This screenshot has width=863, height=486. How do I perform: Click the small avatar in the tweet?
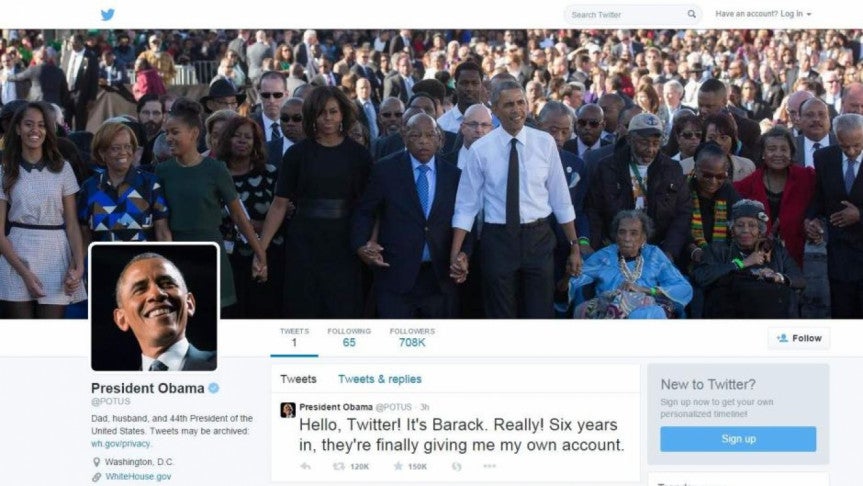[288, 409]
